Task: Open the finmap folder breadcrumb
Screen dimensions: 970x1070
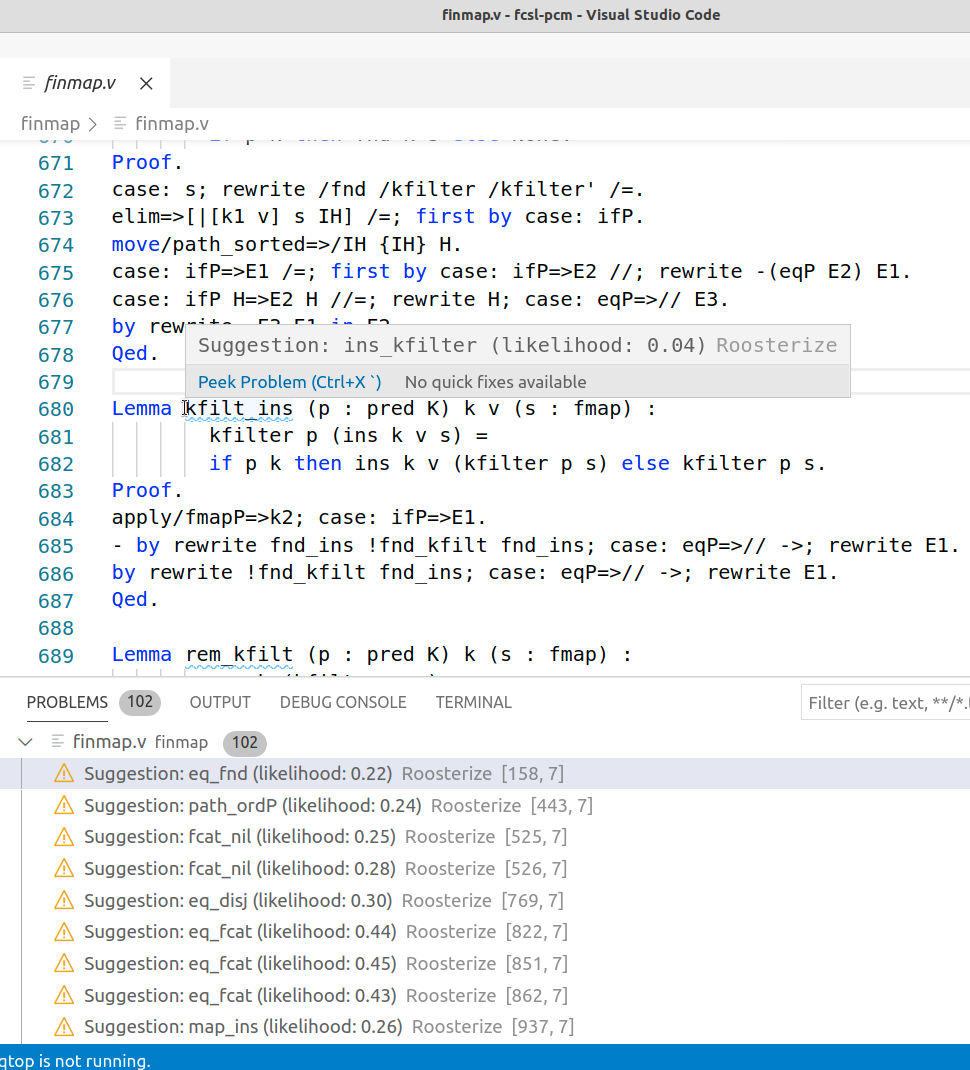Action: pos(50,124)
